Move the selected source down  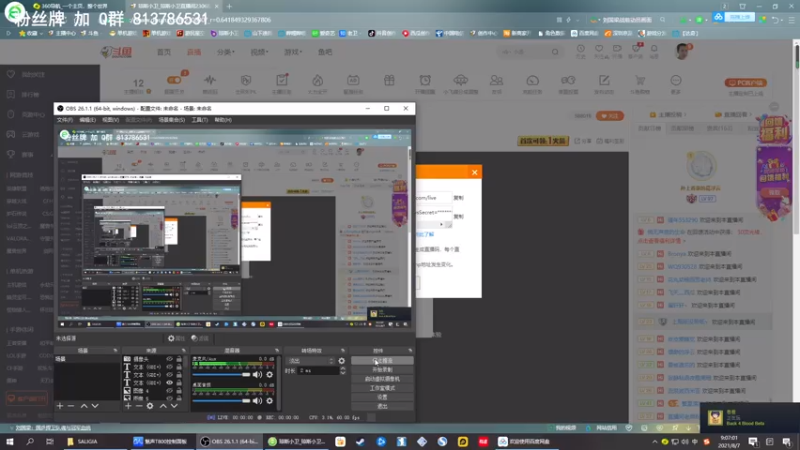point(174,406)
